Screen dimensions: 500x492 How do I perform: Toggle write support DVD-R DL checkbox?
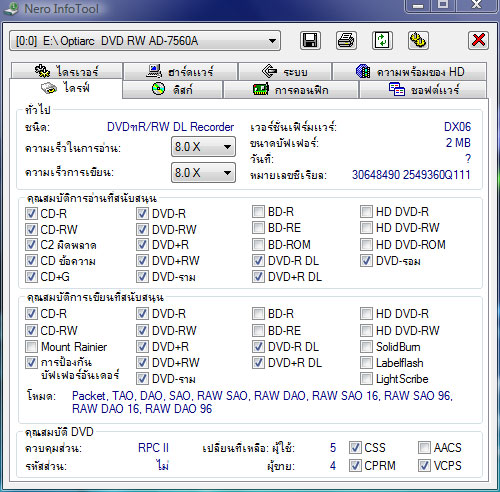pos(258,347)
